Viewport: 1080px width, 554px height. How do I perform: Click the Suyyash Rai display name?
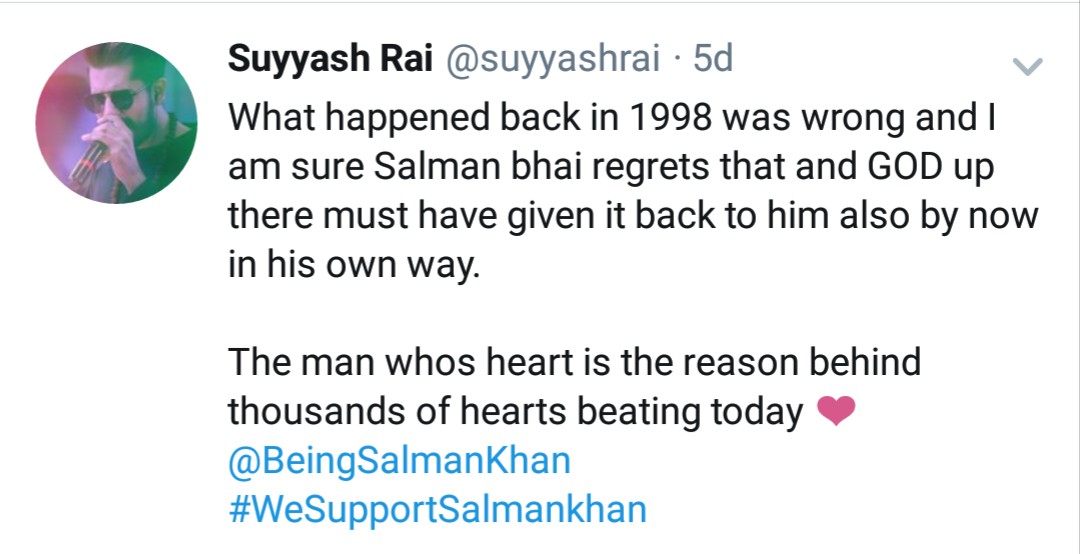[330, 59]
